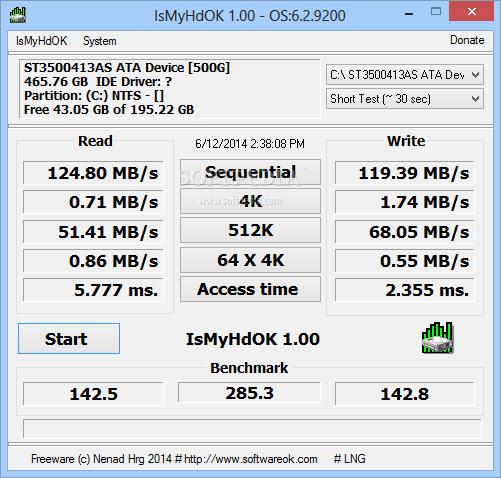Click the 6/12/2014 2:38:08 PM timestamp
This screenshot has height=478, width=501.
tap(250, 144)
